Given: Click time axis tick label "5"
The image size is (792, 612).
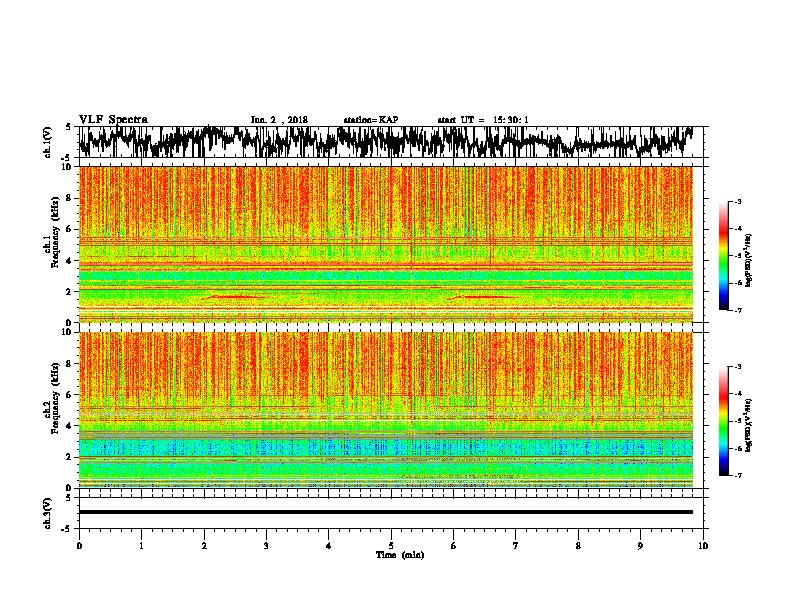Looking at the screenshot, I should 391,546.
